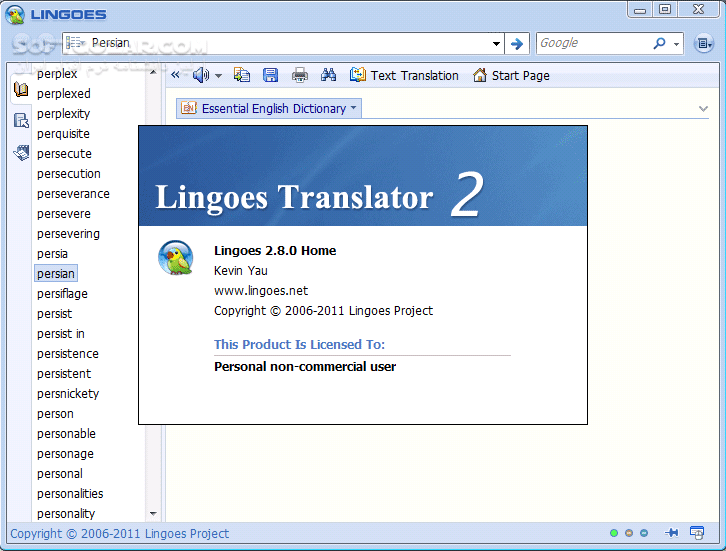Image resolution: width=726 pixels, height=551 pixels.
Task: Select 'persiflage' in word list
Action: point(62,294)
